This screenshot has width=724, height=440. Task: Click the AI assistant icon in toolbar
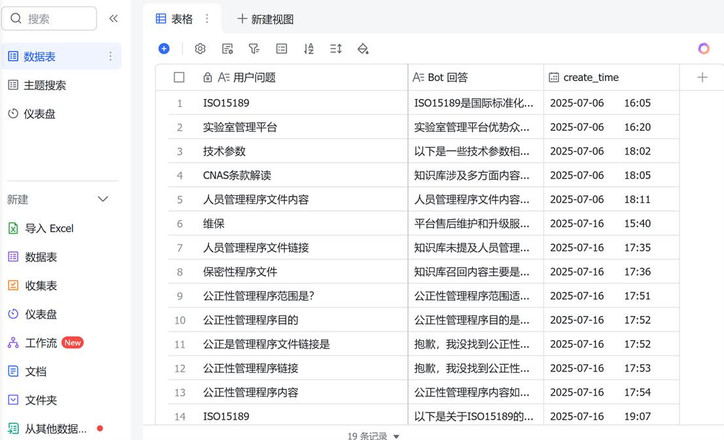coord(704,48)
